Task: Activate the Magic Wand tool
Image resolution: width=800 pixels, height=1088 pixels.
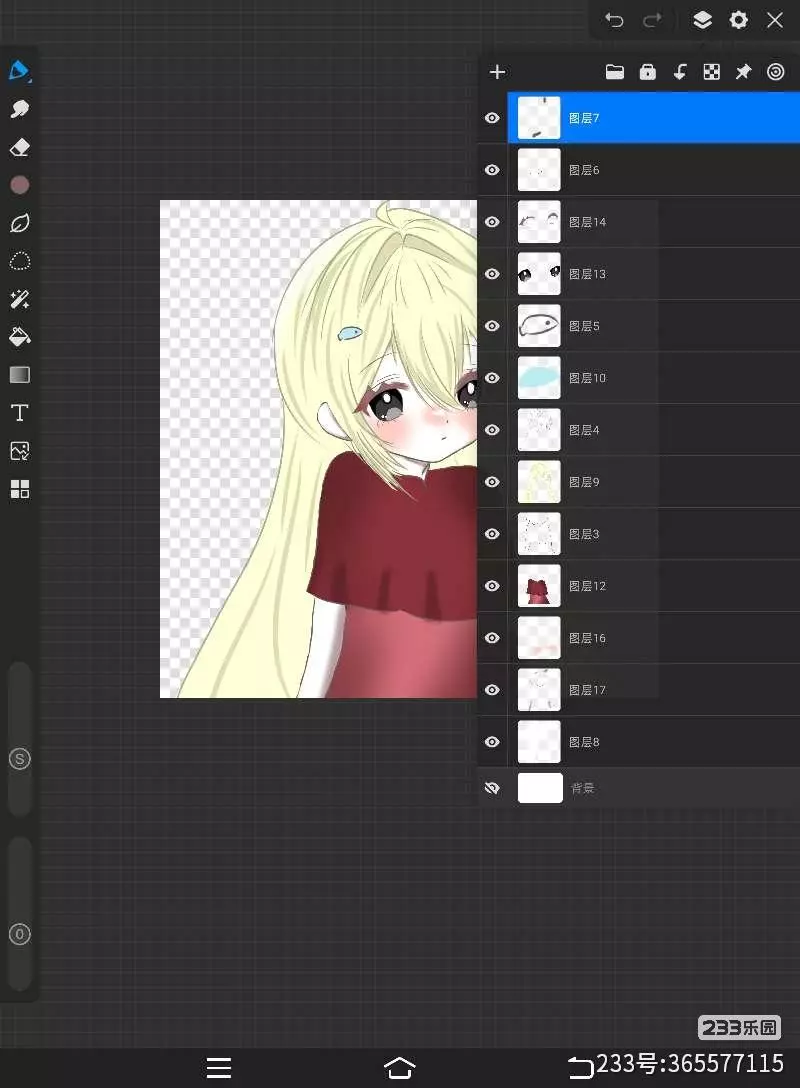Action: (x=20, y=299)
